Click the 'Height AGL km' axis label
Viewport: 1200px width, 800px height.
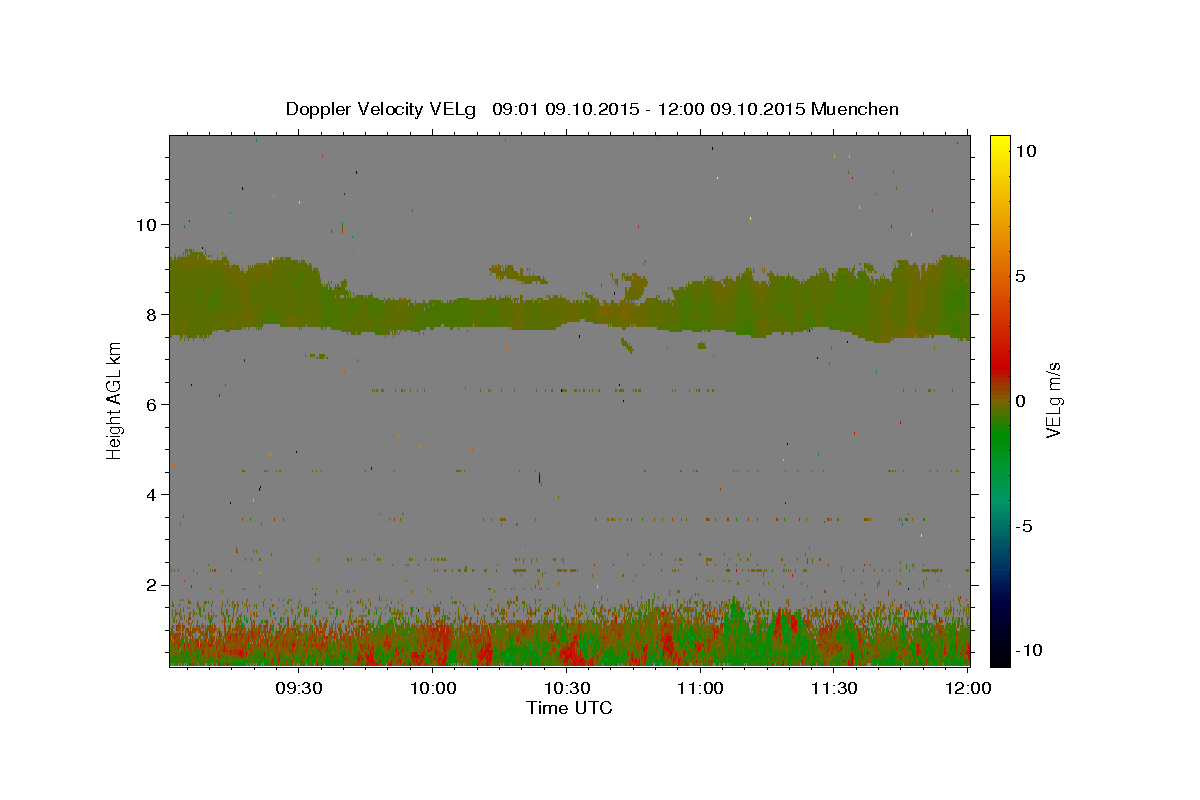(114, 401)
